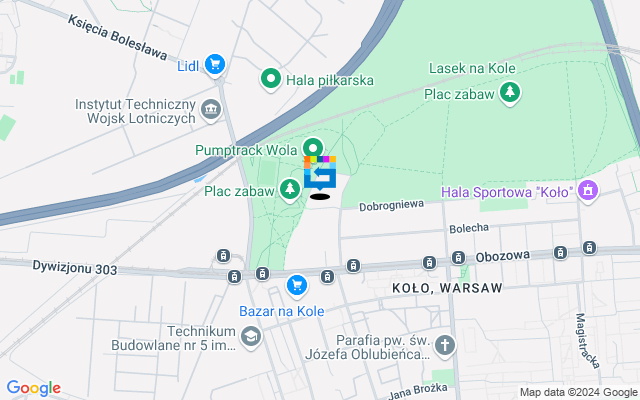Open the Hala Sportowa "Koło" purple pin

coord(588,191)
